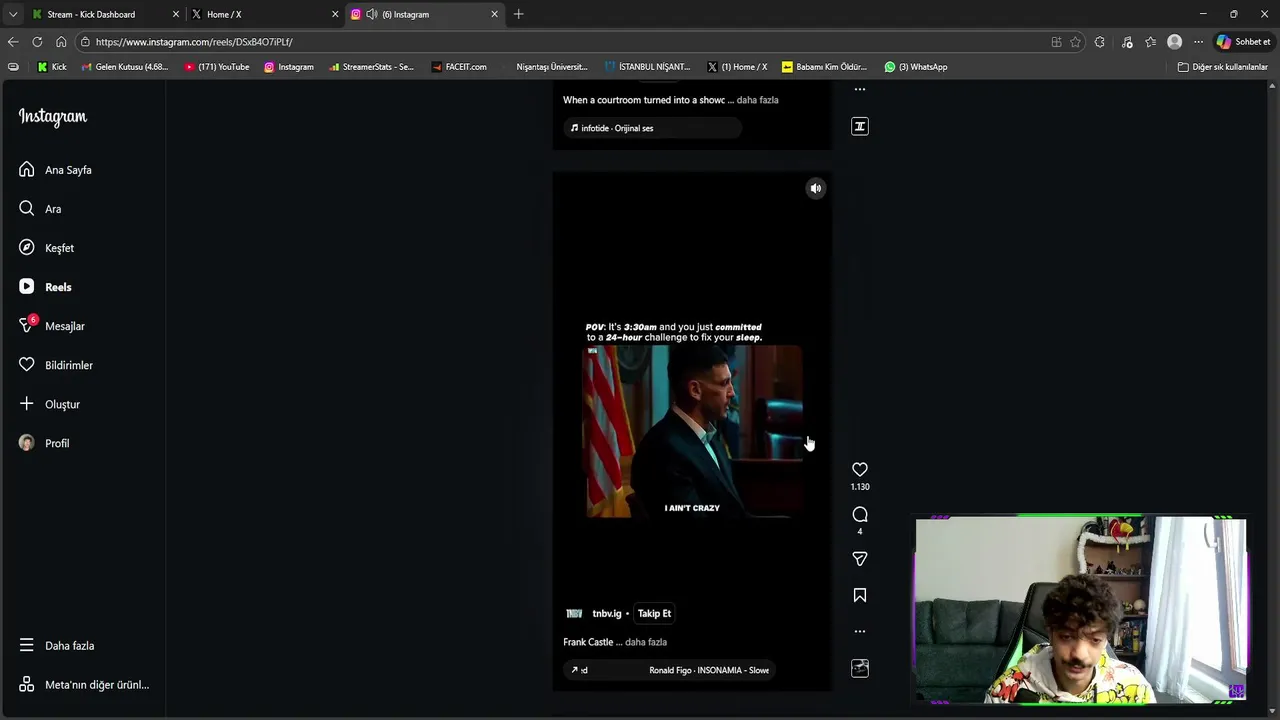Open more options for previous reel above
Image resolution: width=1280 pixels, height=720 pixels.
(x=860, y=89)
